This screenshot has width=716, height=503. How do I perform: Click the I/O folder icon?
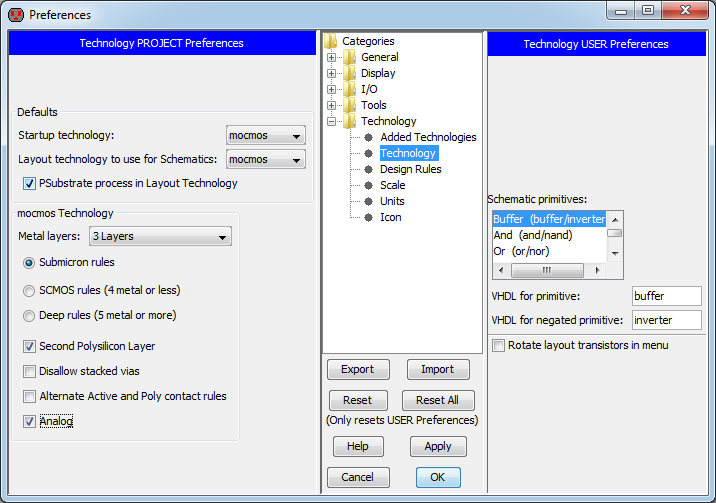tap(350, 89)
